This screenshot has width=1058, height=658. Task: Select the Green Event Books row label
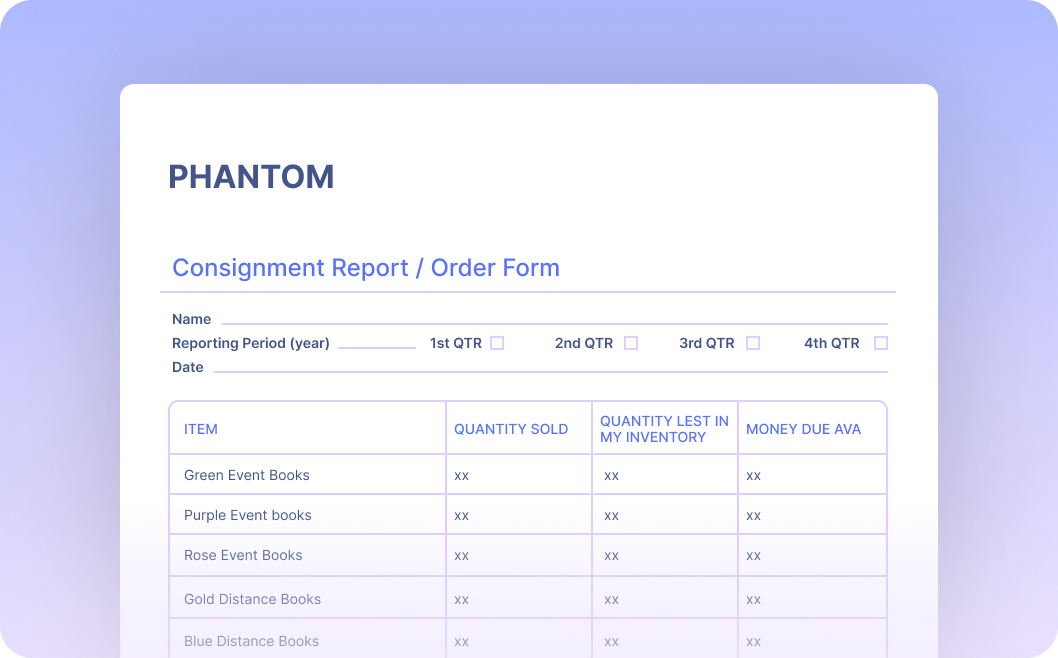246,474
